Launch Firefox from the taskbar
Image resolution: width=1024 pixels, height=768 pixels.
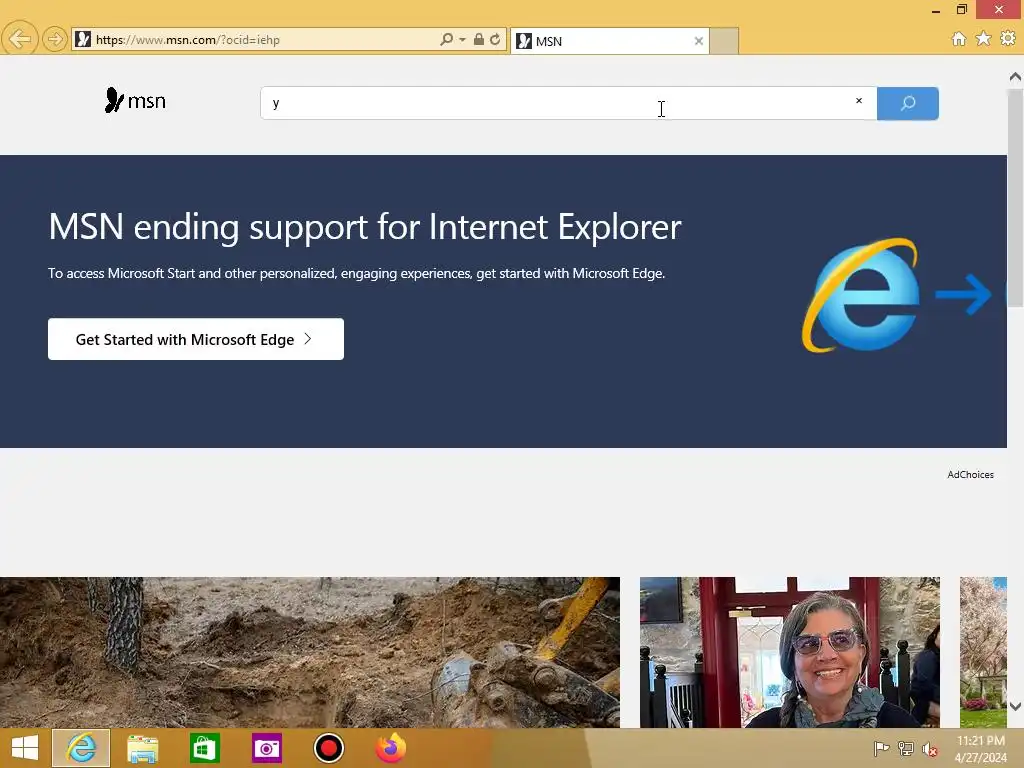point(391,748)
